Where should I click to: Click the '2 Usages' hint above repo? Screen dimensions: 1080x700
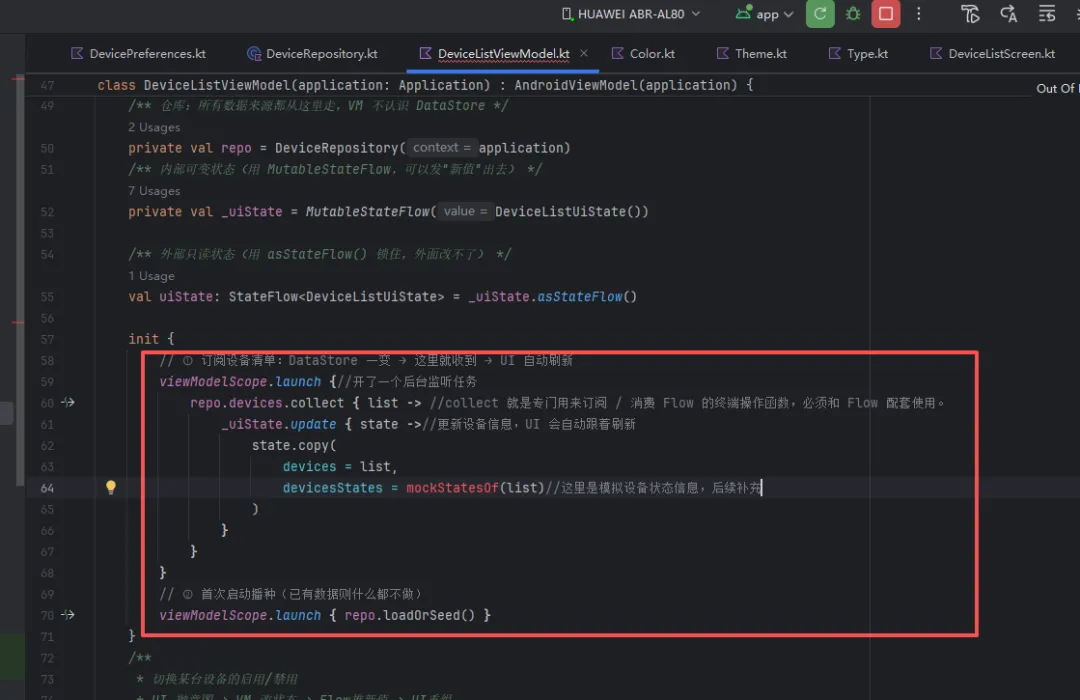pos(154,127)
